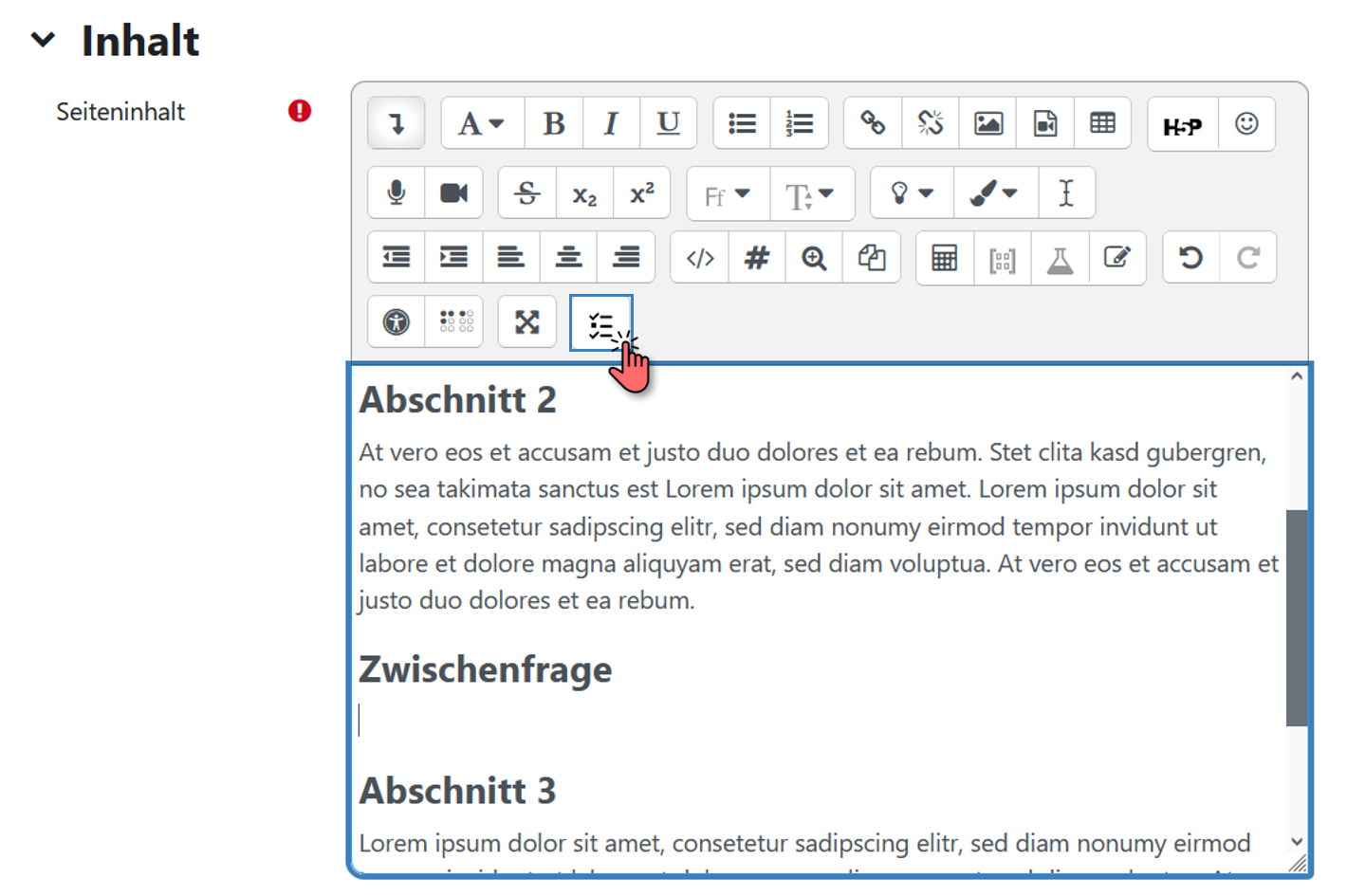Open the paragraph styles A dropdown

click(x=481, y=123)
